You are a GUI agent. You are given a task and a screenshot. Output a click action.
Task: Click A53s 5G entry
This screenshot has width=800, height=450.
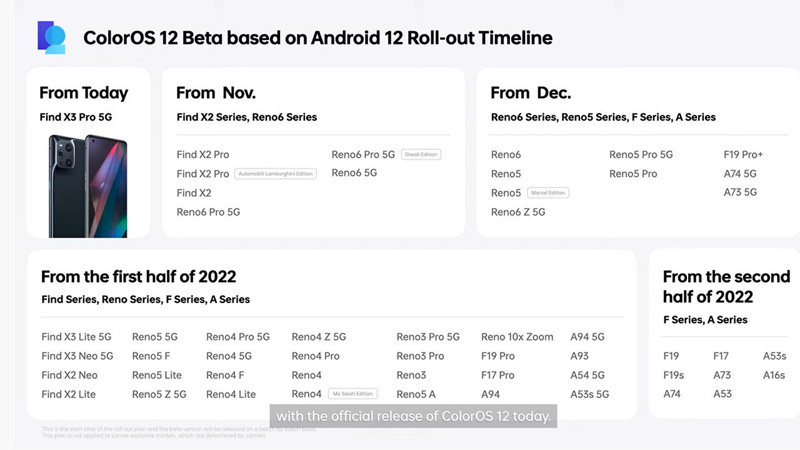pyautogui.click(x=589, y=394)
